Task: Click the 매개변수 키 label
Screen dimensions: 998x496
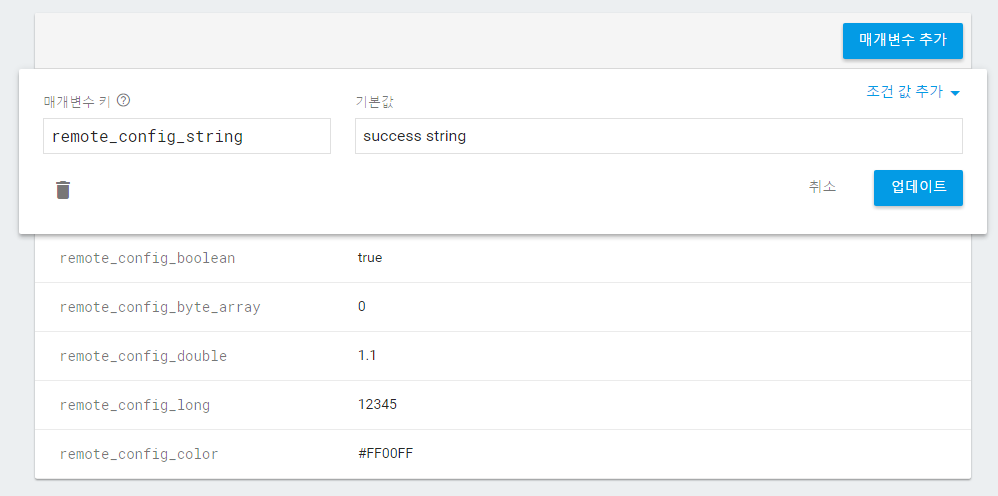Action: click(77, 101)
